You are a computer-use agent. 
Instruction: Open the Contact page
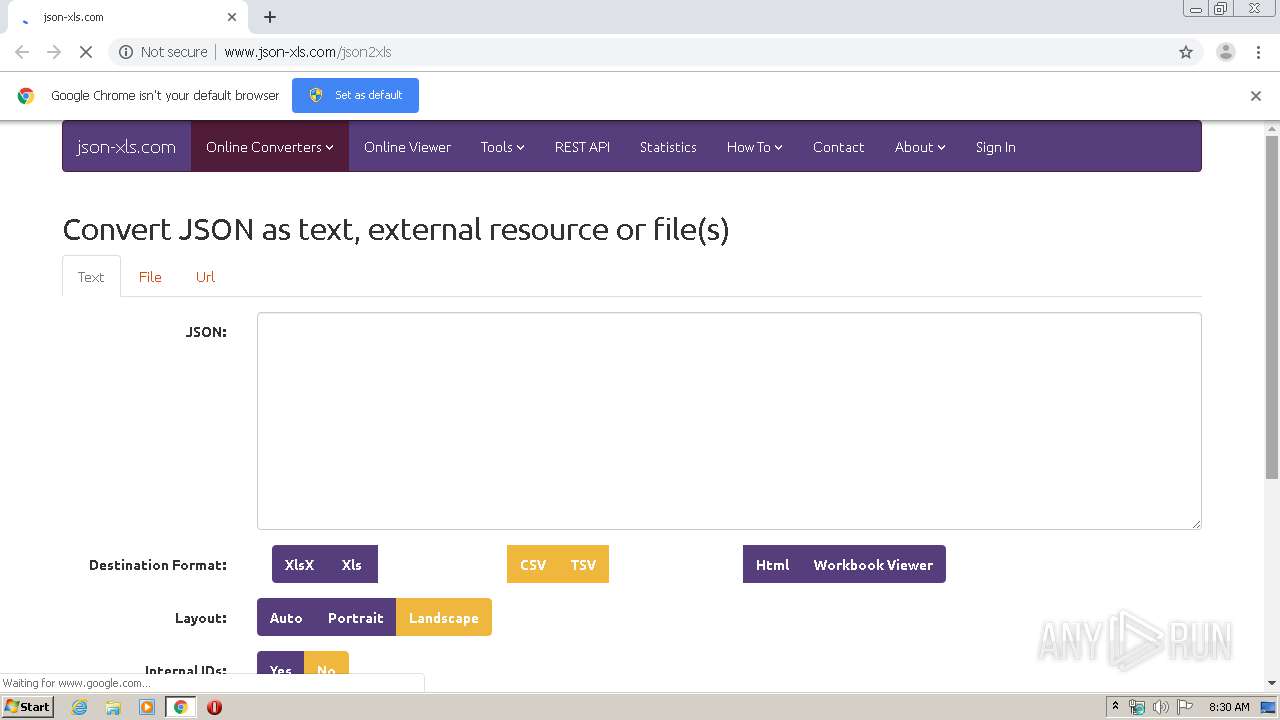coord(838,147)
